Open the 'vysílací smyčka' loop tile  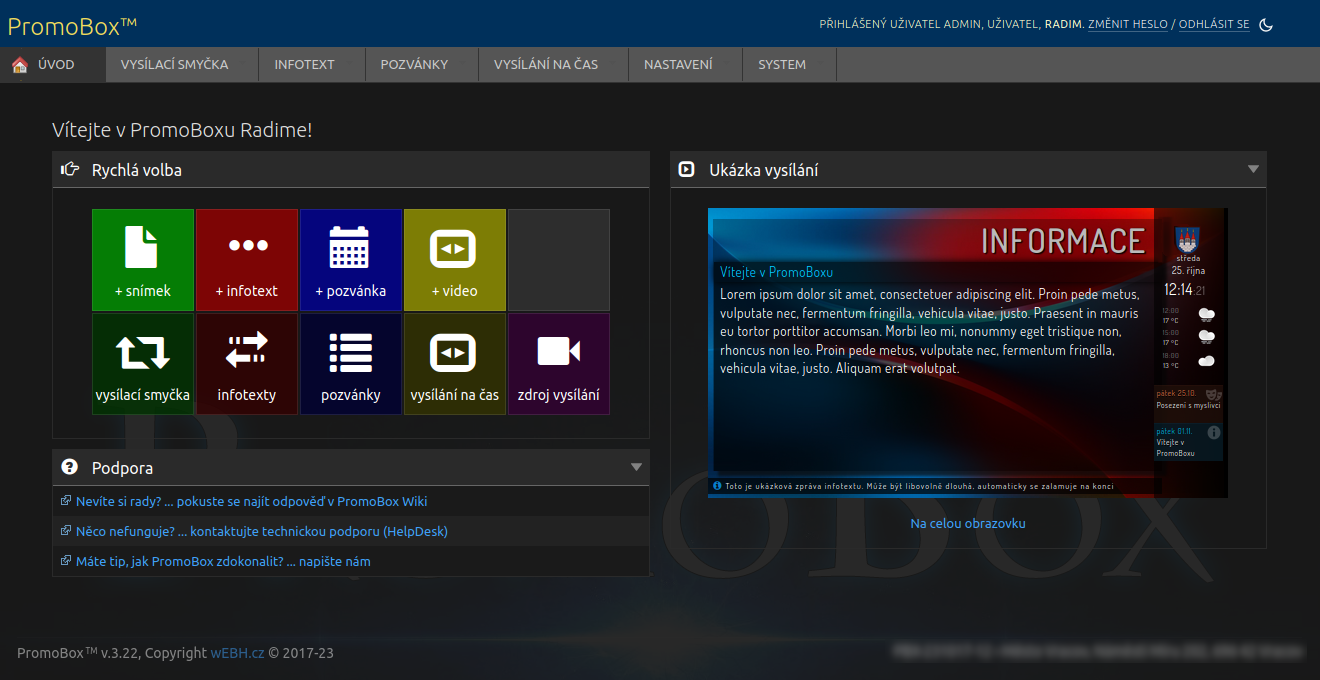pyautogui.click(x=143, y=364)
